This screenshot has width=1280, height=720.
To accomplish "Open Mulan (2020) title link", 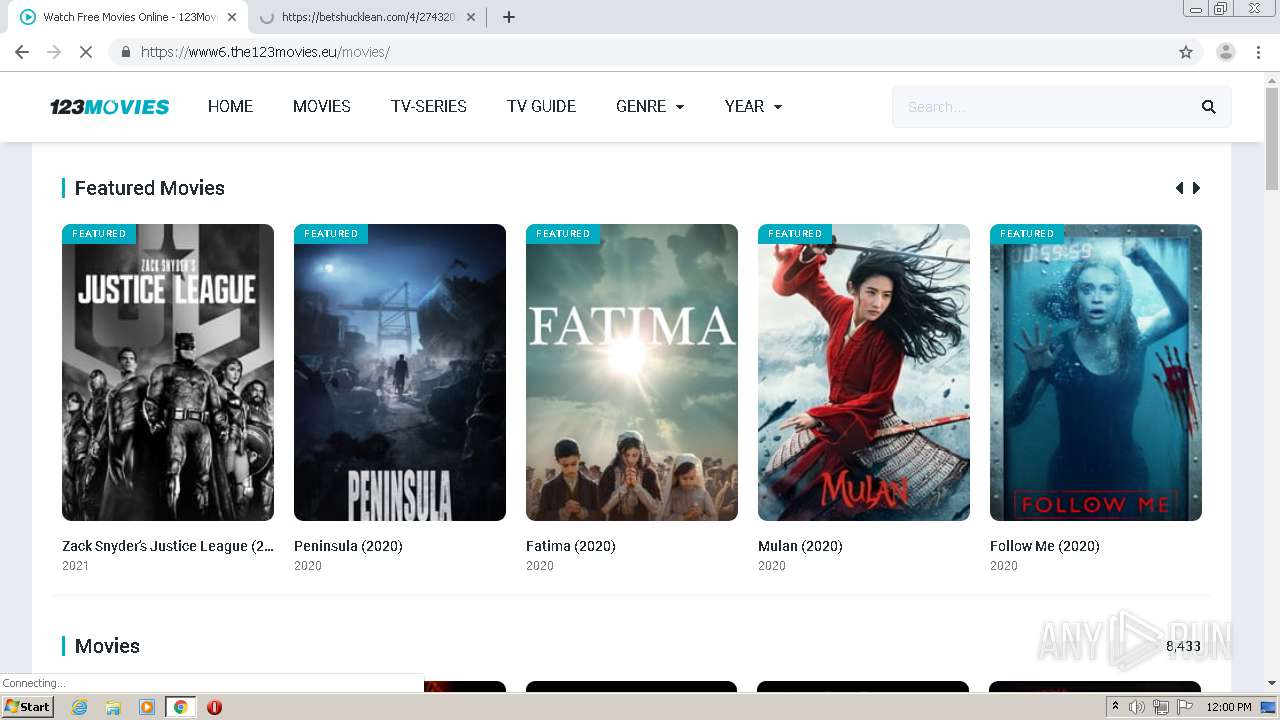I will 800,546.
